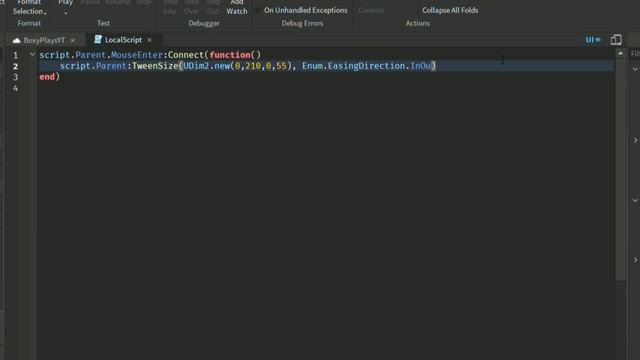The height and width of the screenshot is (360, 640).
Task: Click the device emulator icon
Action: coord(616,40)
